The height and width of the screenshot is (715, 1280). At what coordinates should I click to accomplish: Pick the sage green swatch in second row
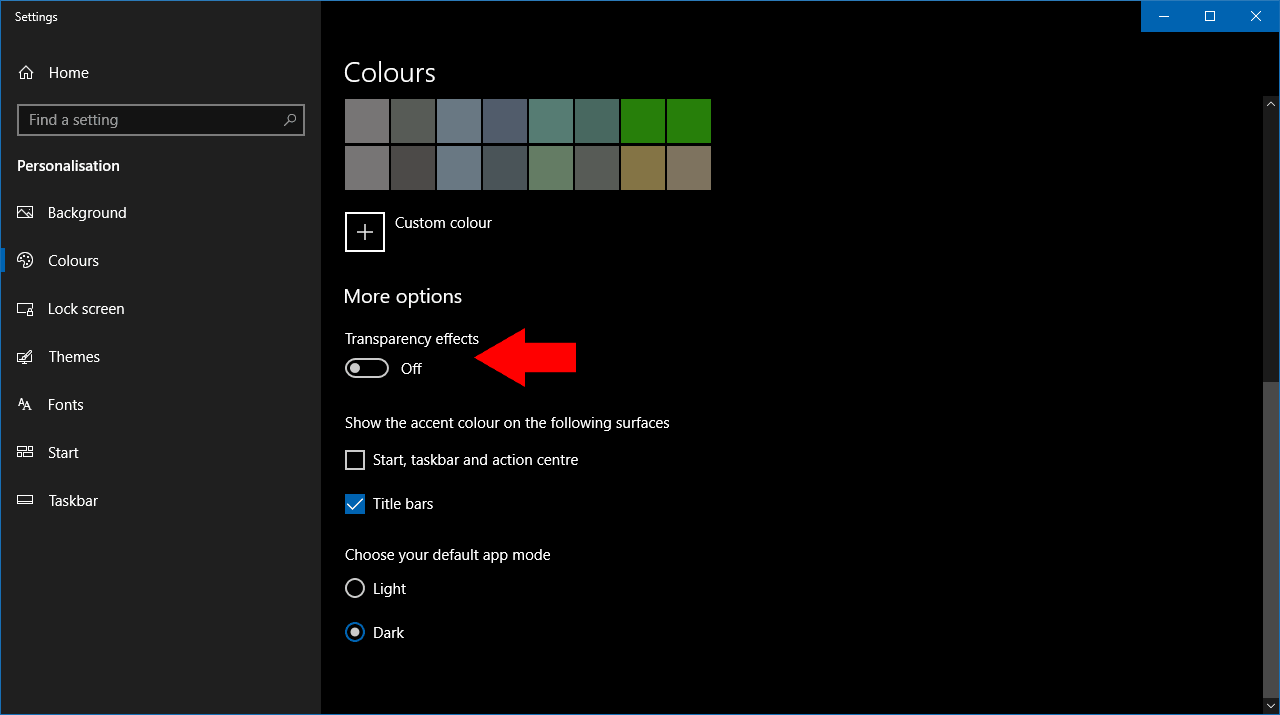(x=551, y=168)
